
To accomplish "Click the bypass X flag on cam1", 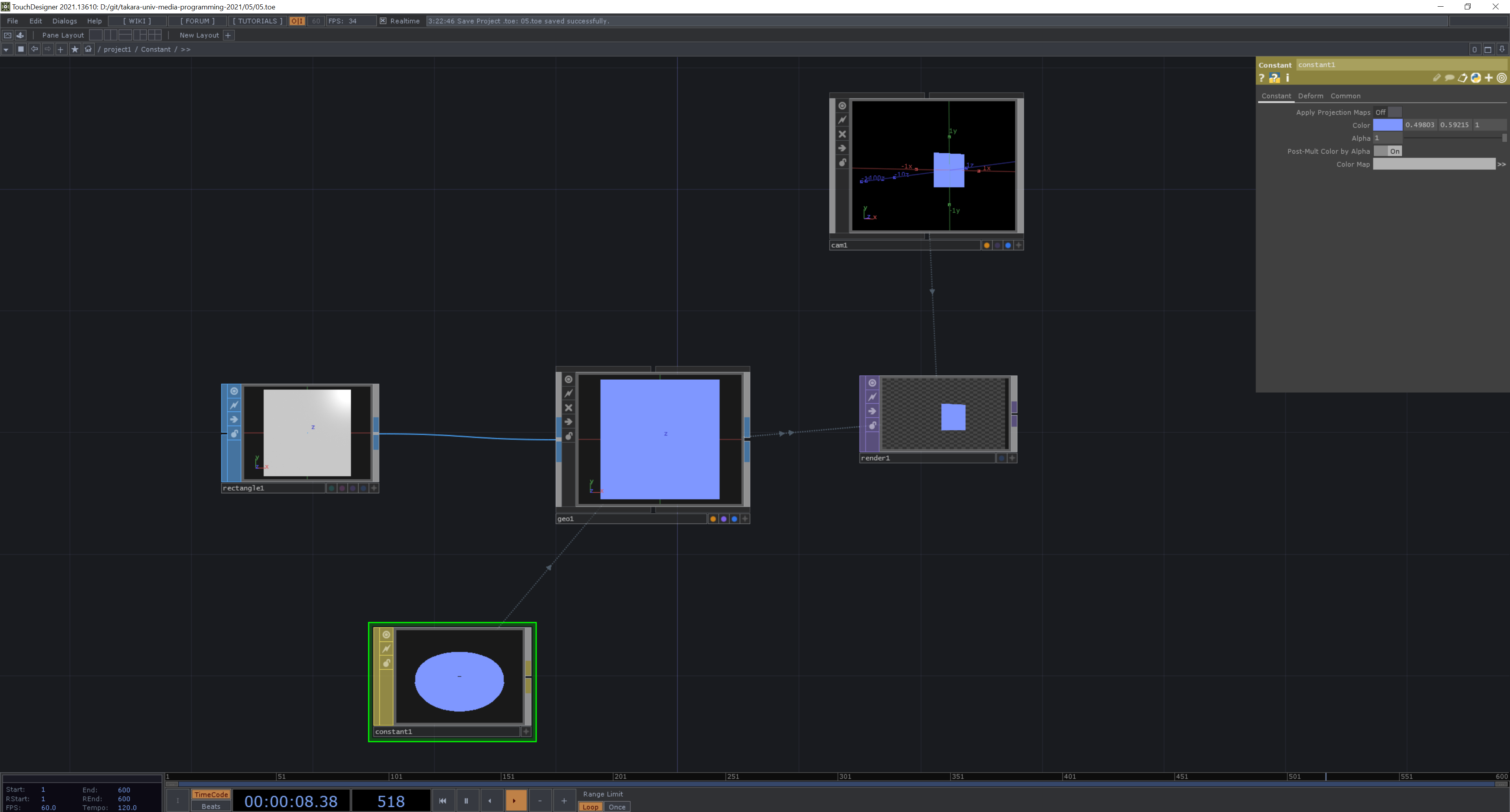I will [842, 134].
